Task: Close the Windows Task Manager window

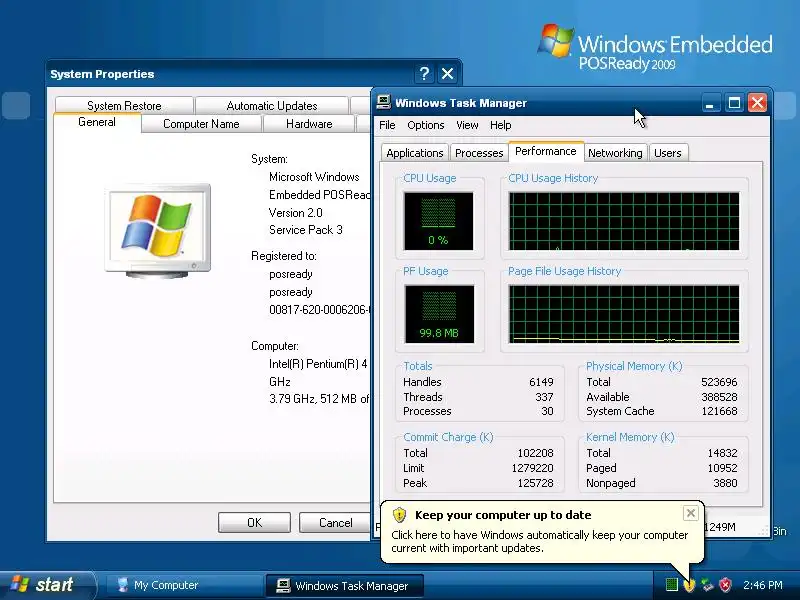Action: (x=757, y=103)
